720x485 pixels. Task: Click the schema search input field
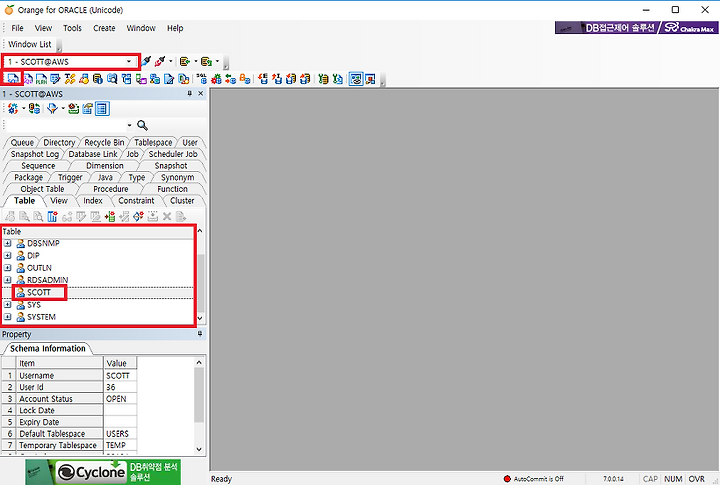click(66, 125)
